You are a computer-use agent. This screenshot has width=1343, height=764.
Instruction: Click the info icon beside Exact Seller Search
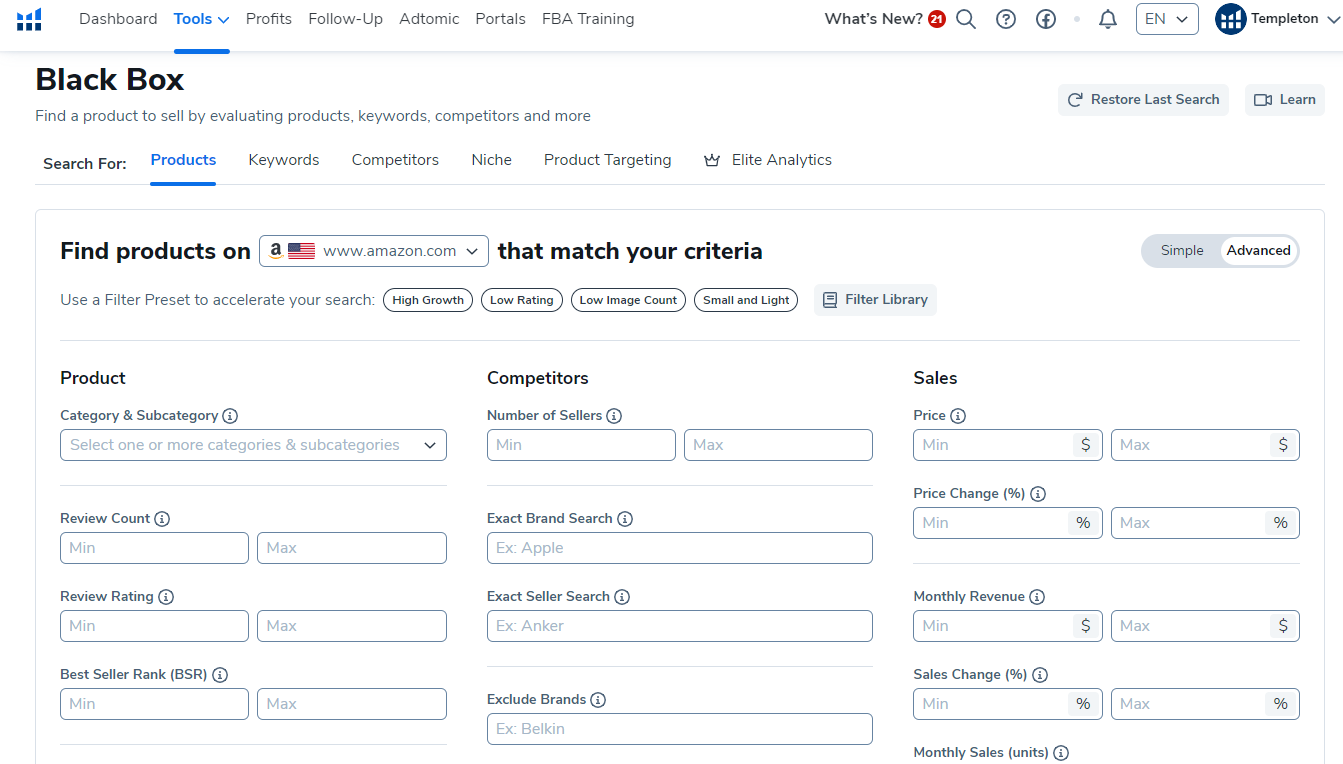[x=622, y=597]
